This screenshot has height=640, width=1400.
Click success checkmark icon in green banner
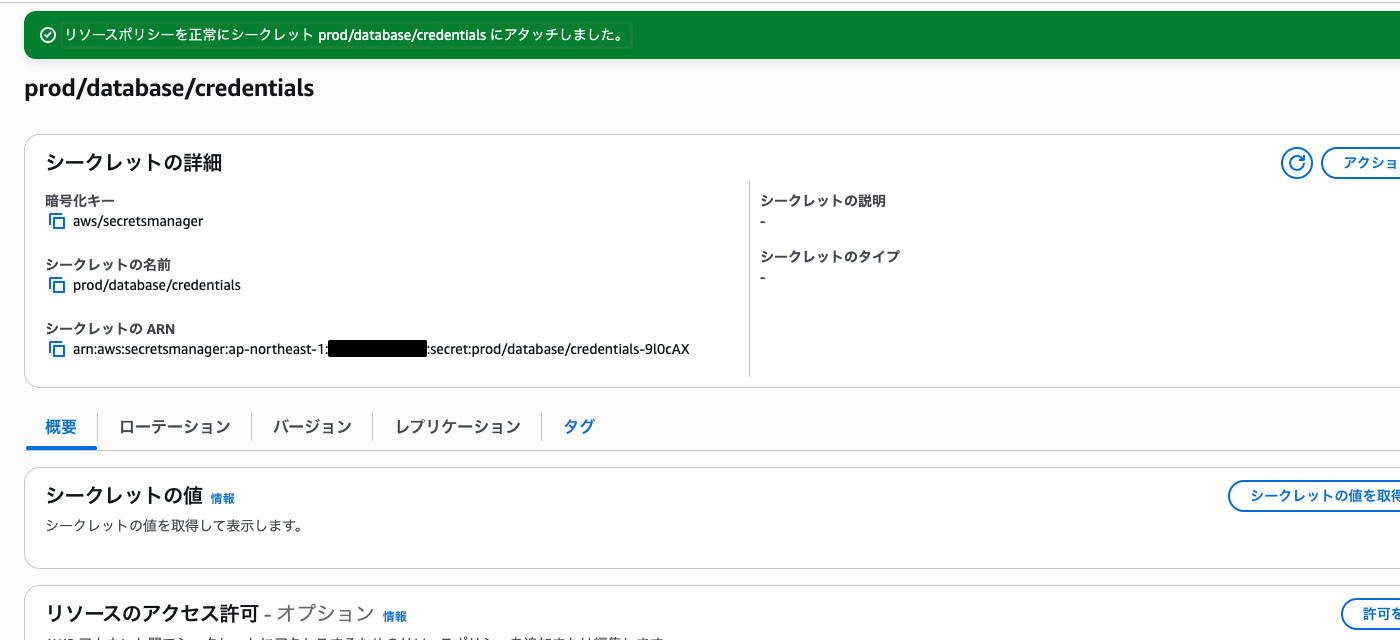(47, 35)
